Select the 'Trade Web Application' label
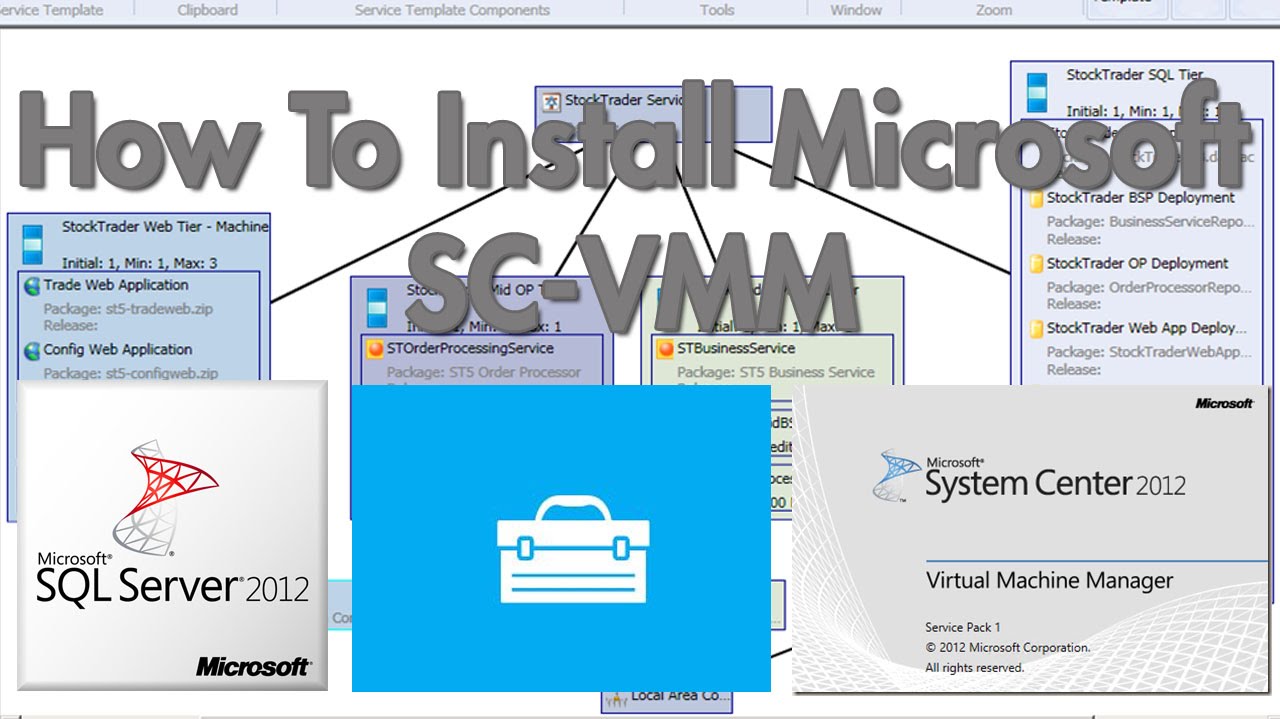Viewport: 1280px width, 719px height. (118, 285)
